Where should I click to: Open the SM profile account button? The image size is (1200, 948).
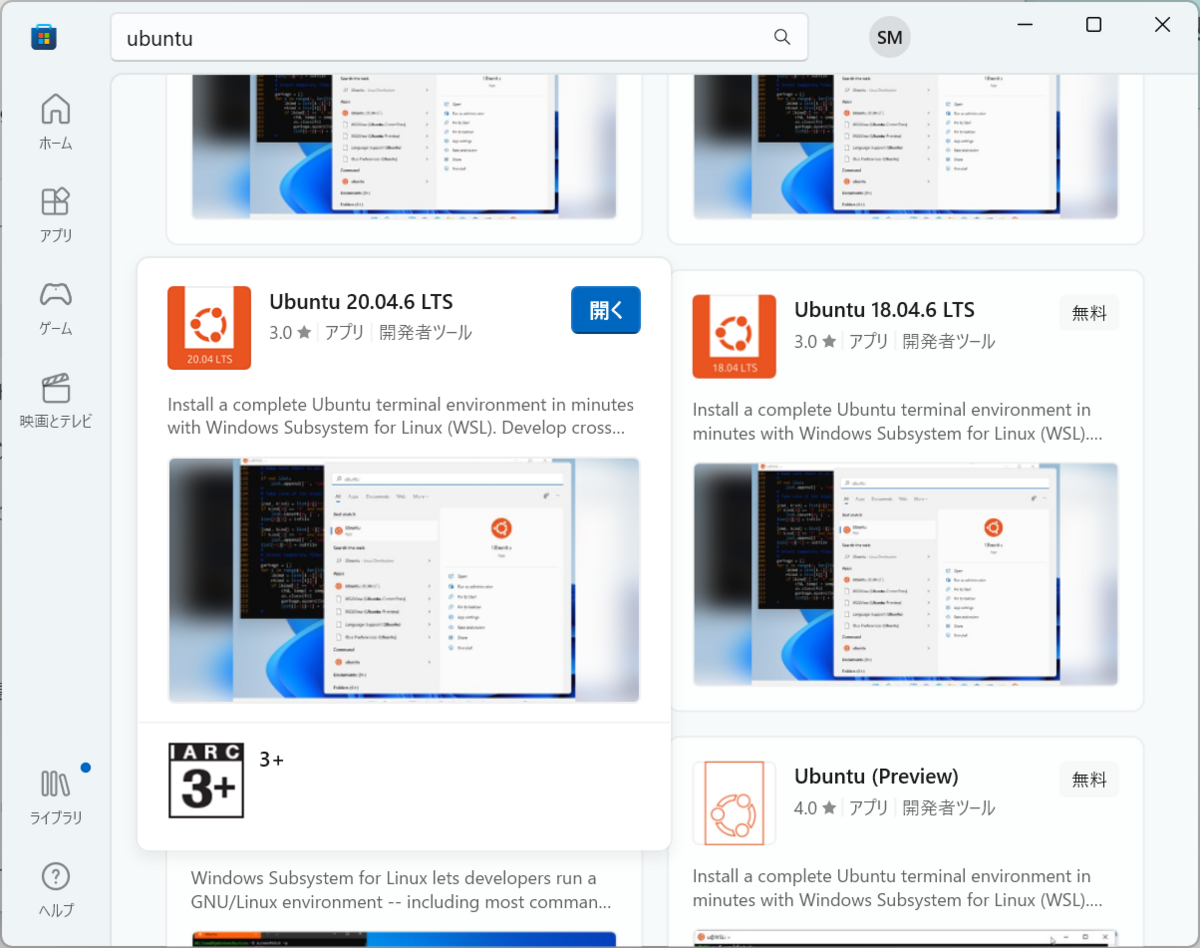889,38
